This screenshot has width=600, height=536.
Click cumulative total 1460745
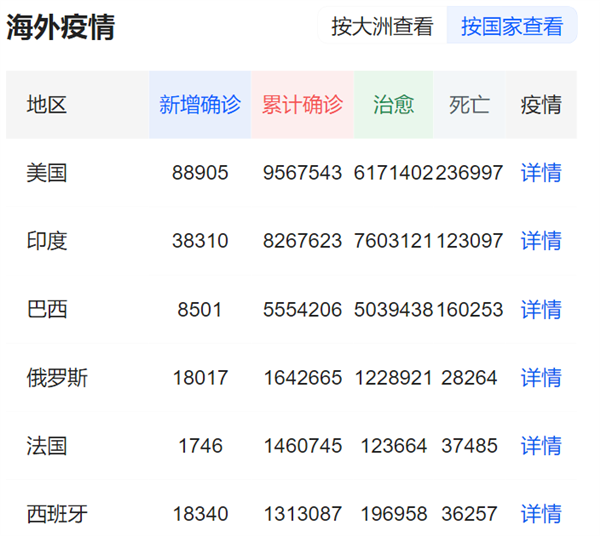click(x=303, y=446)
